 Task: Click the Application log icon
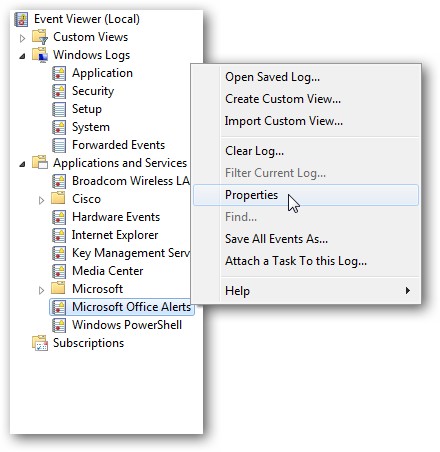[59, 73]
